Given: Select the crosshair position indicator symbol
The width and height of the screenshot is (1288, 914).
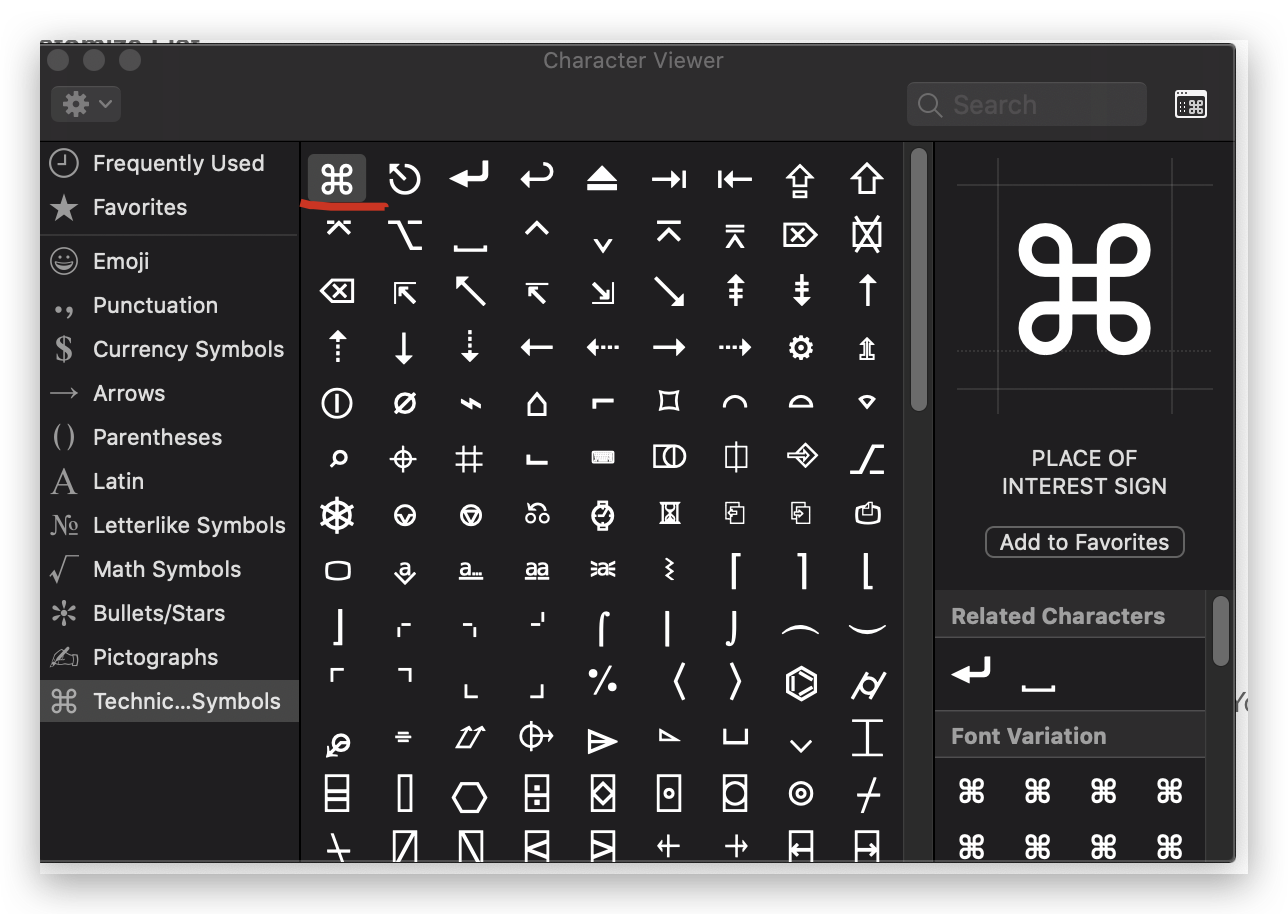Looking at the screenshot, I should [403, 459].
